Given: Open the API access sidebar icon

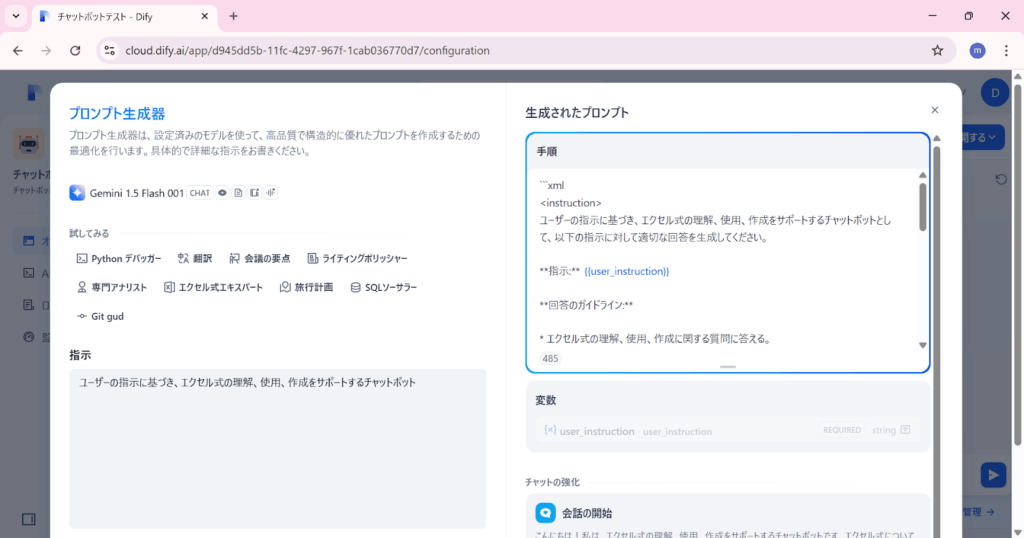Looking at the screenshot, I should tap(29, 273).
